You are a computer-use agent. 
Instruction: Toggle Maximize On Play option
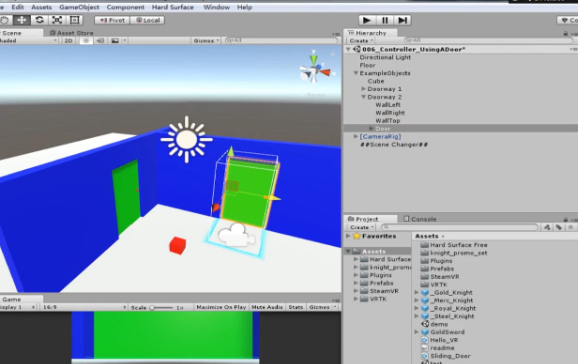(221, 307)
